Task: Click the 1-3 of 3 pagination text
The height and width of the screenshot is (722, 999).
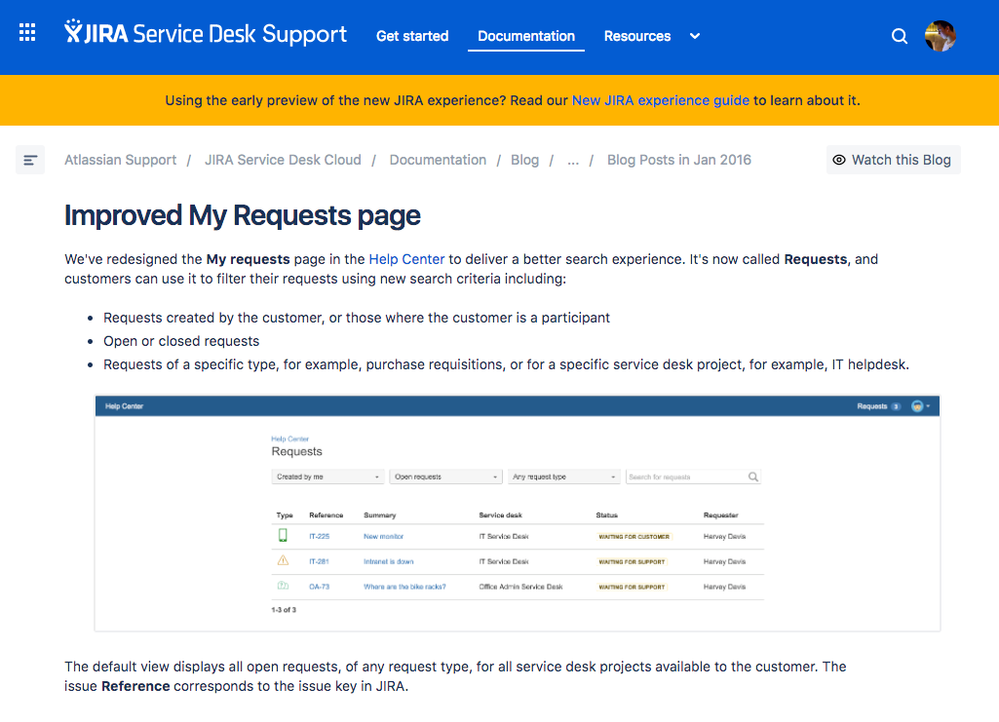Action: click(284, 610)
